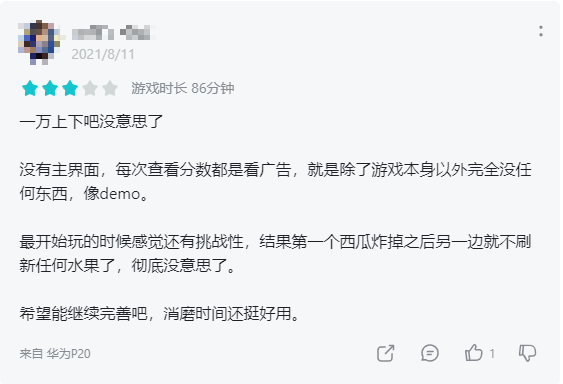563x384 pixels.
Task: Click the third teal rating star
Action: coord(70,88)
